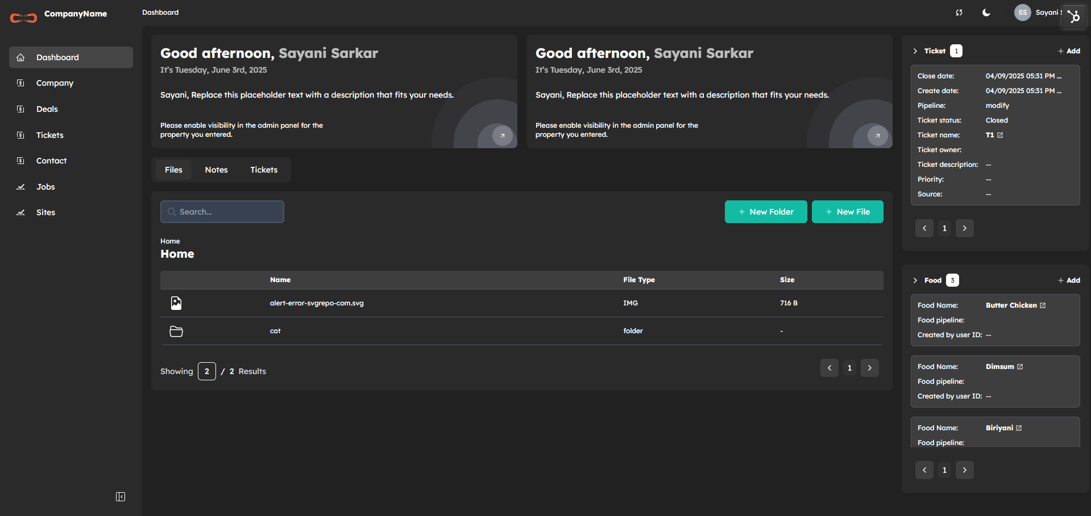Switch to the Notes tab
Viewport: 1091px width, 516px height.
[216, 170]
